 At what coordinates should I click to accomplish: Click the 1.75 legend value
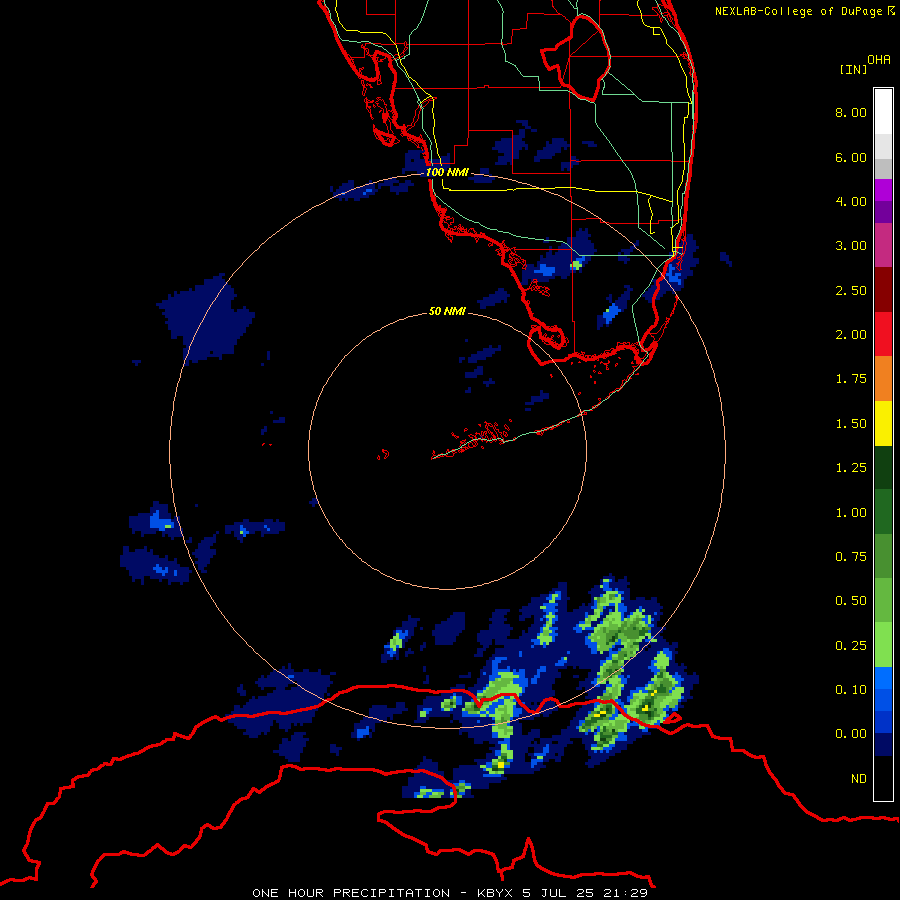tap(851, 379)
